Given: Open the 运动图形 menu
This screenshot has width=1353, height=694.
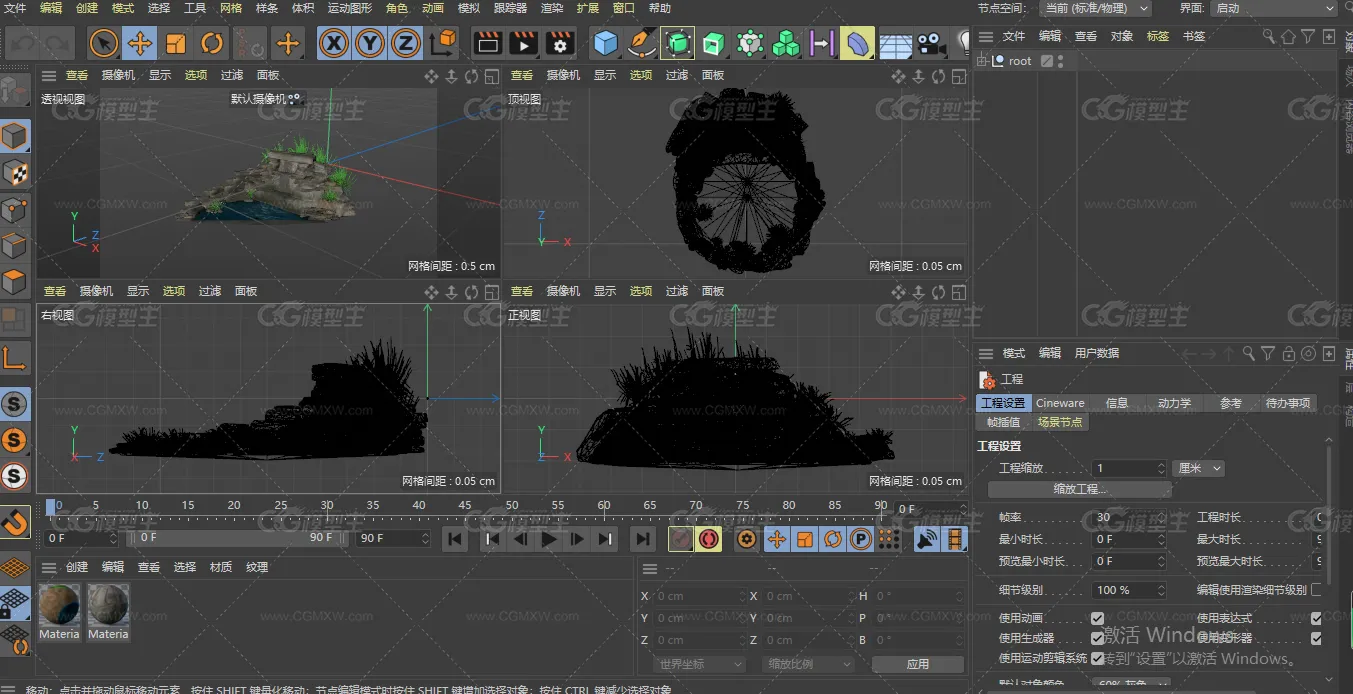Looking at the screenshot, I should coord(349,8).
